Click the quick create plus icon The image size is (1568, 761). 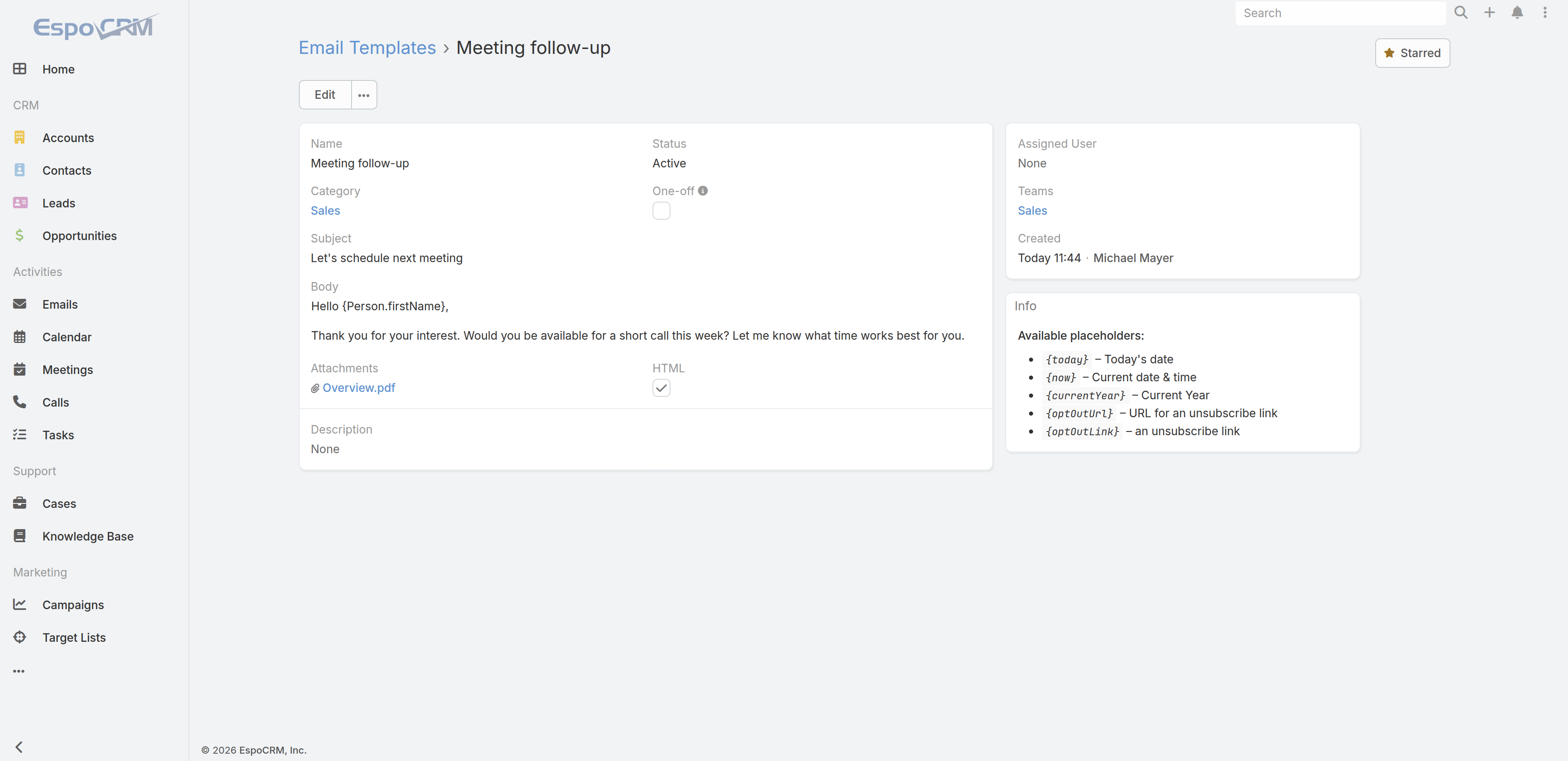1489,13
